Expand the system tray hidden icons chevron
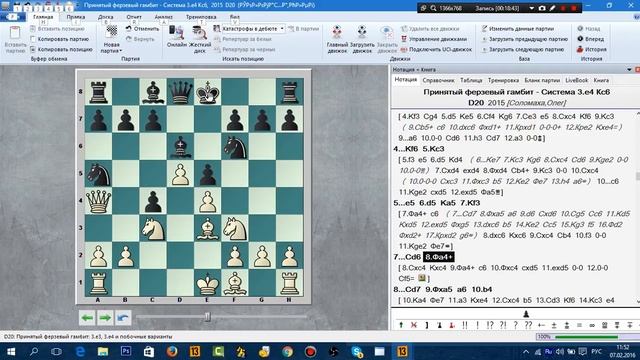The image size is (640, 360). (526, 351)
